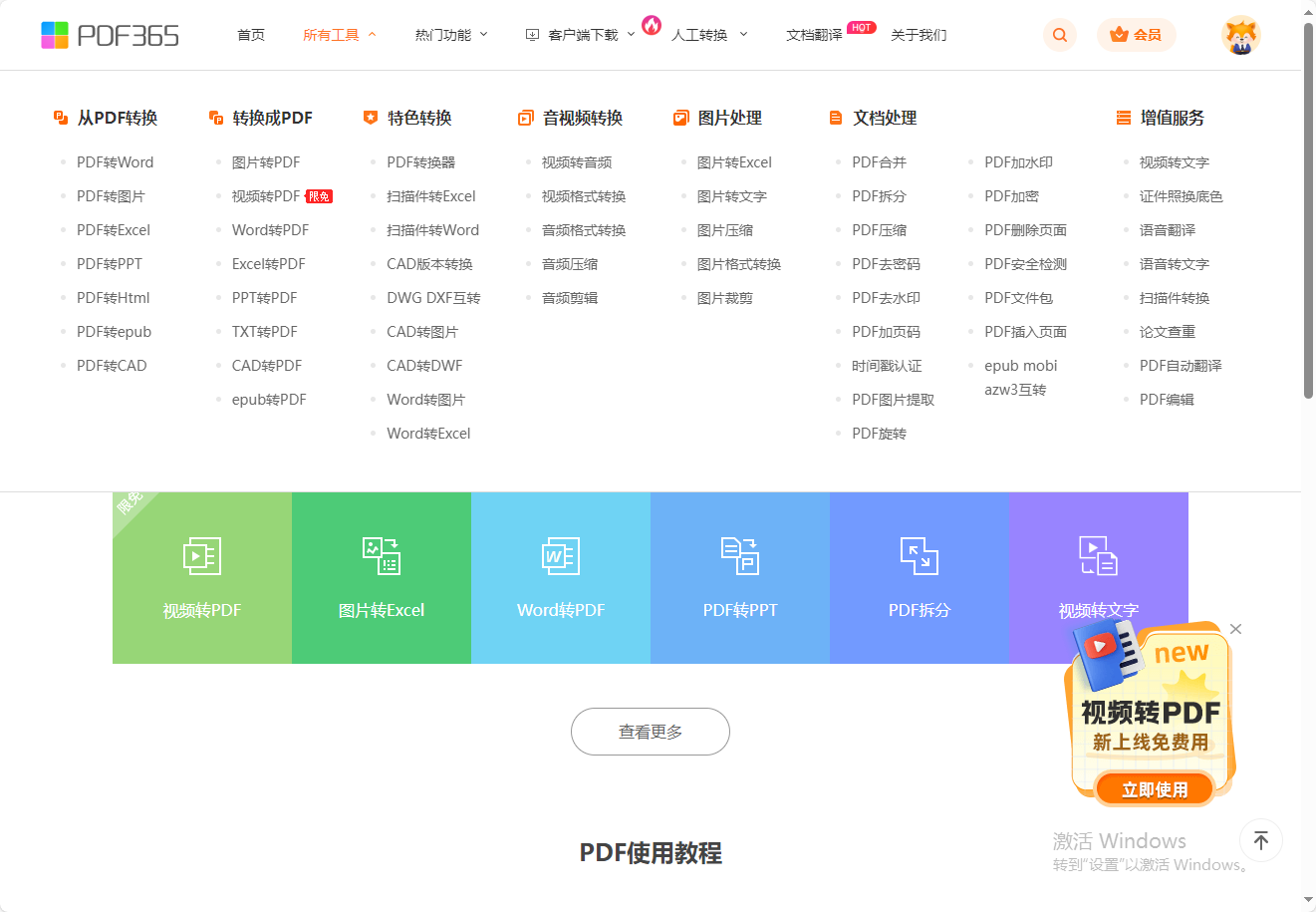Open the PDF转换器 link
1316x912 pixels.
pos(421,162)
